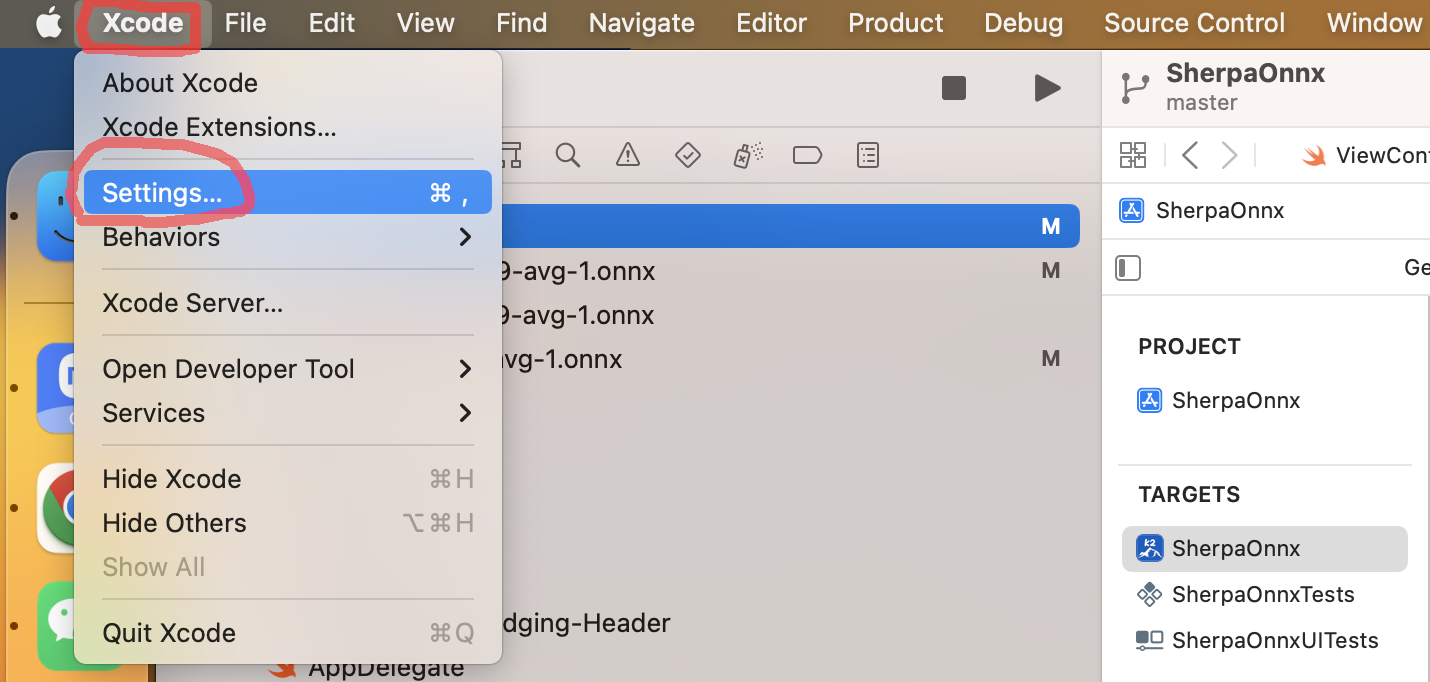Show the Report navigator icon

coord(868,155)
